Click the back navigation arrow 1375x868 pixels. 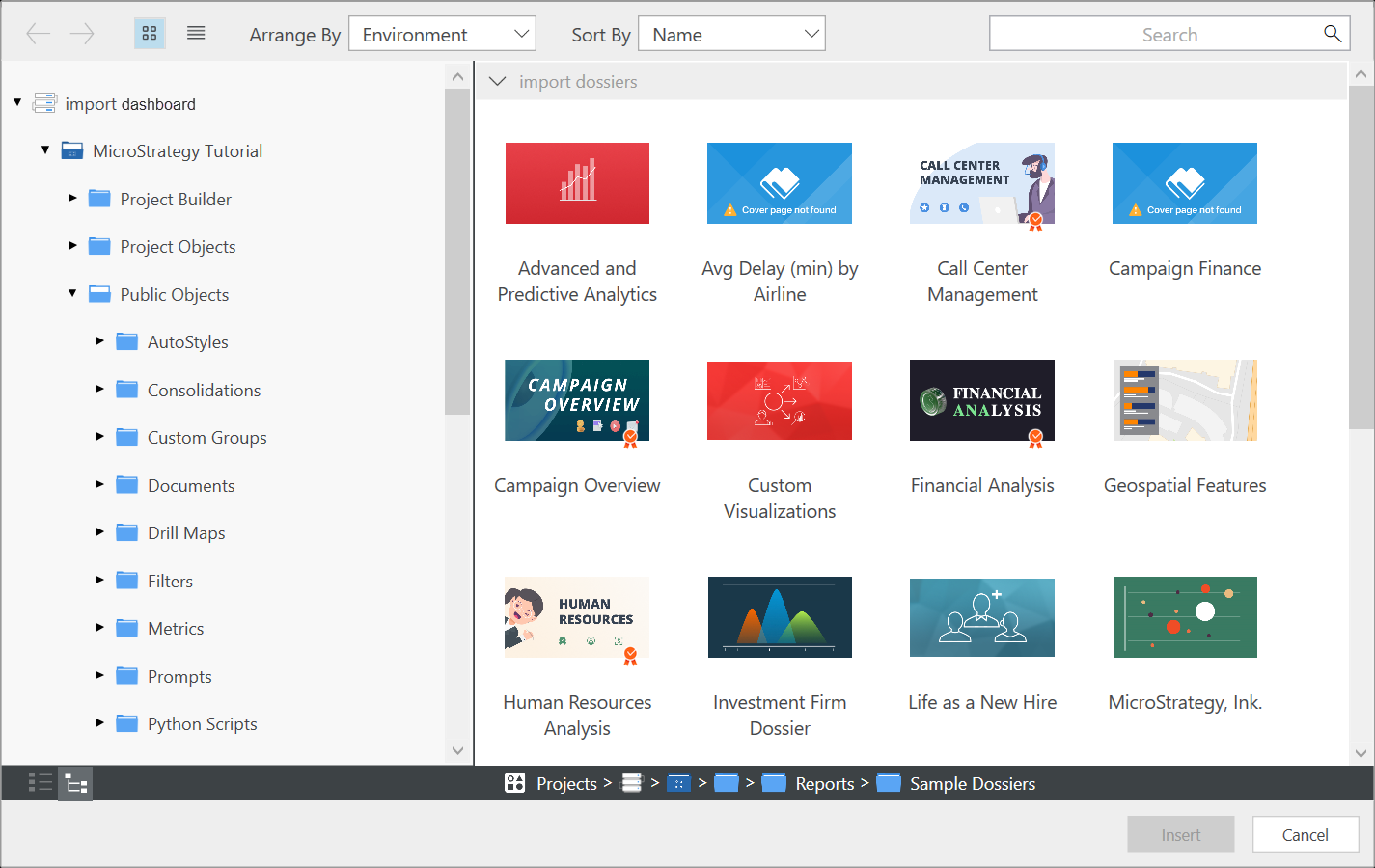pyautogui.click(x=39, y=34)
